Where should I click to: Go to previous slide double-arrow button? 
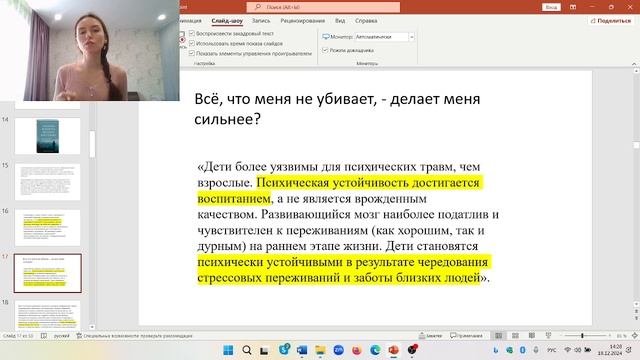tap(636, 311)
